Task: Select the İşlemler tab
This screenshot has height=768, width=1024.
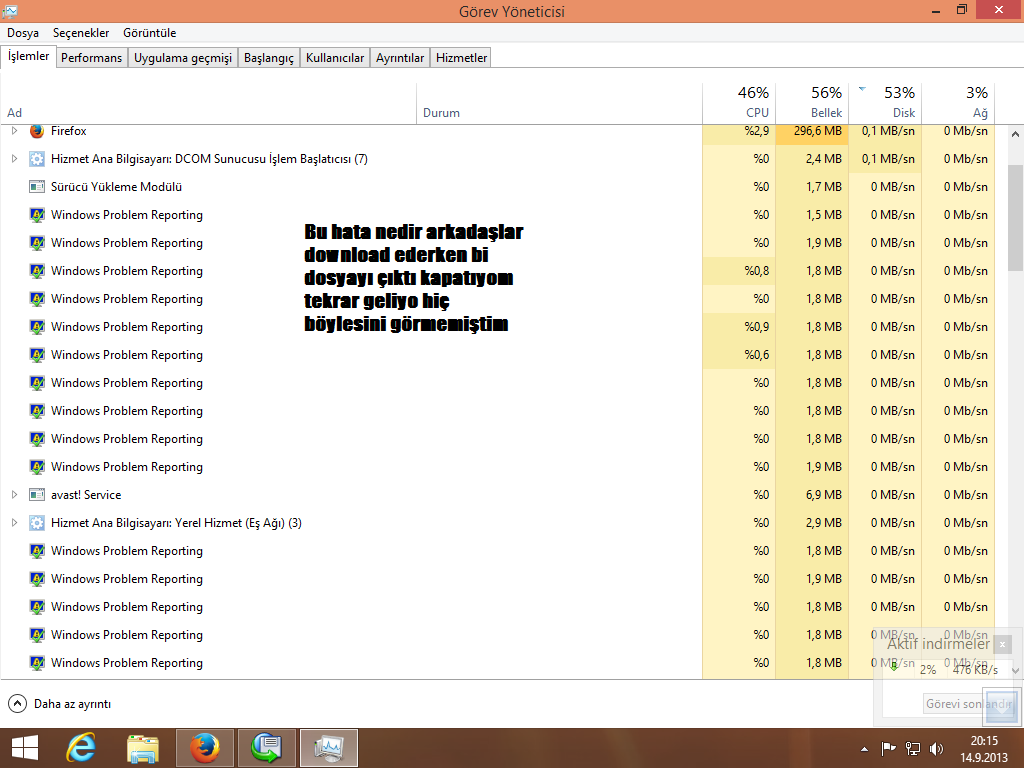Action: click(29, 56)
